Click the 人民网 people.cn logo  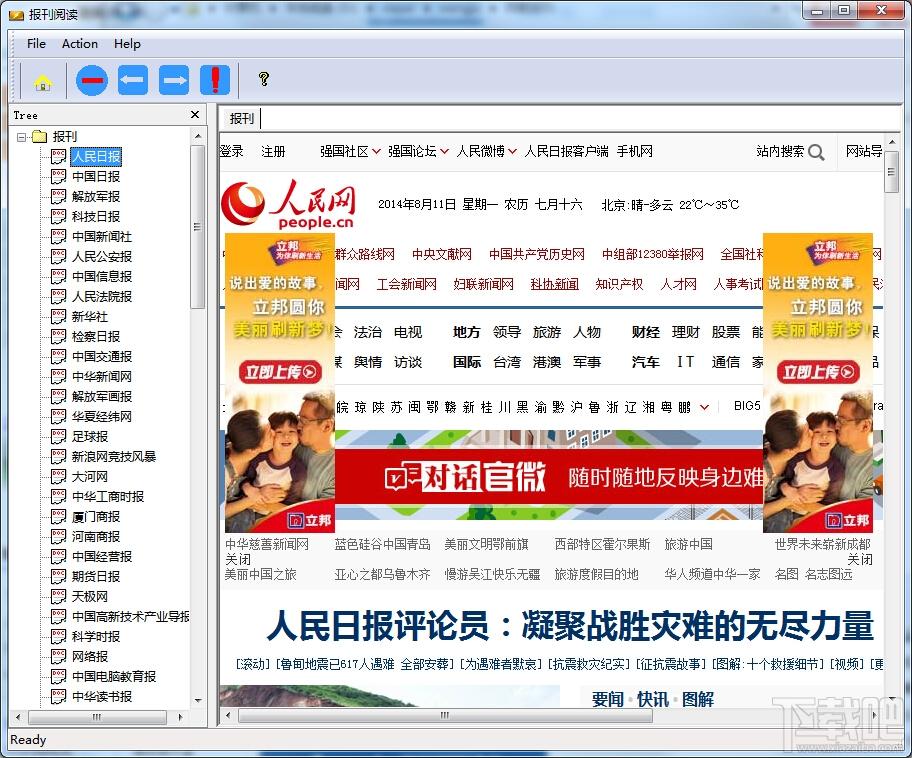point(288,204)
